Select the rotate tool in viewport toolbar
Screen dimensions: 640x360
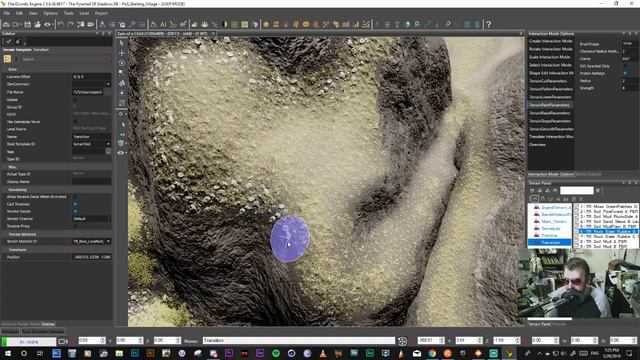tap(121, 63)
